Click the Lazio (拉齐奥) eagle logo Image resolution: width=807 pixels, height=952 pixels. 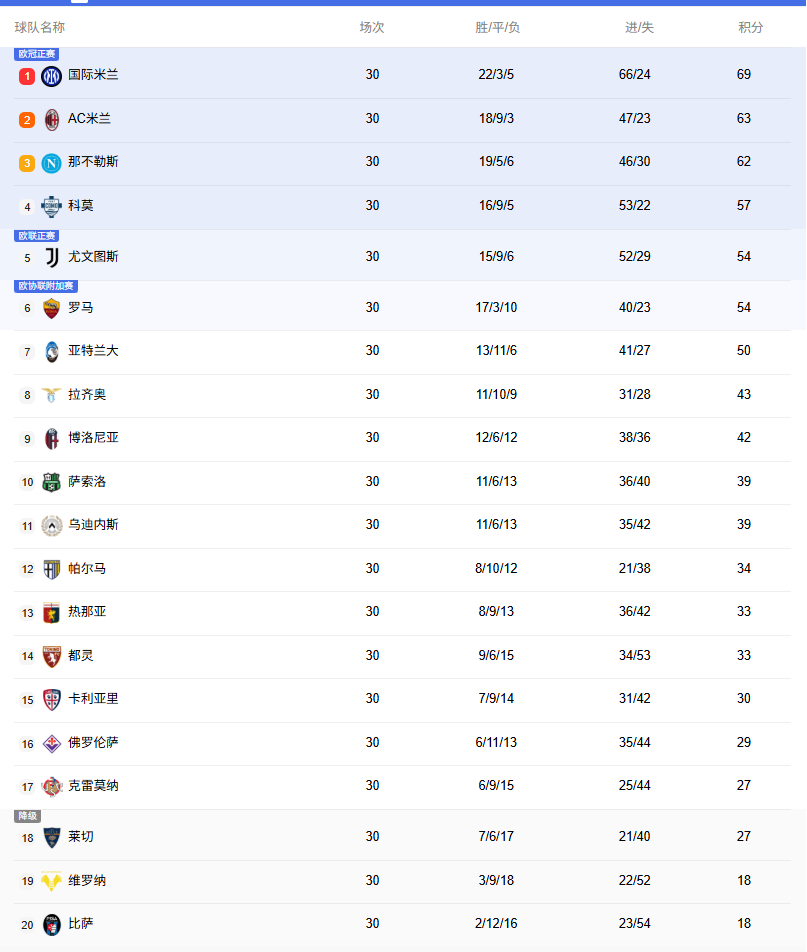(52, 395)
